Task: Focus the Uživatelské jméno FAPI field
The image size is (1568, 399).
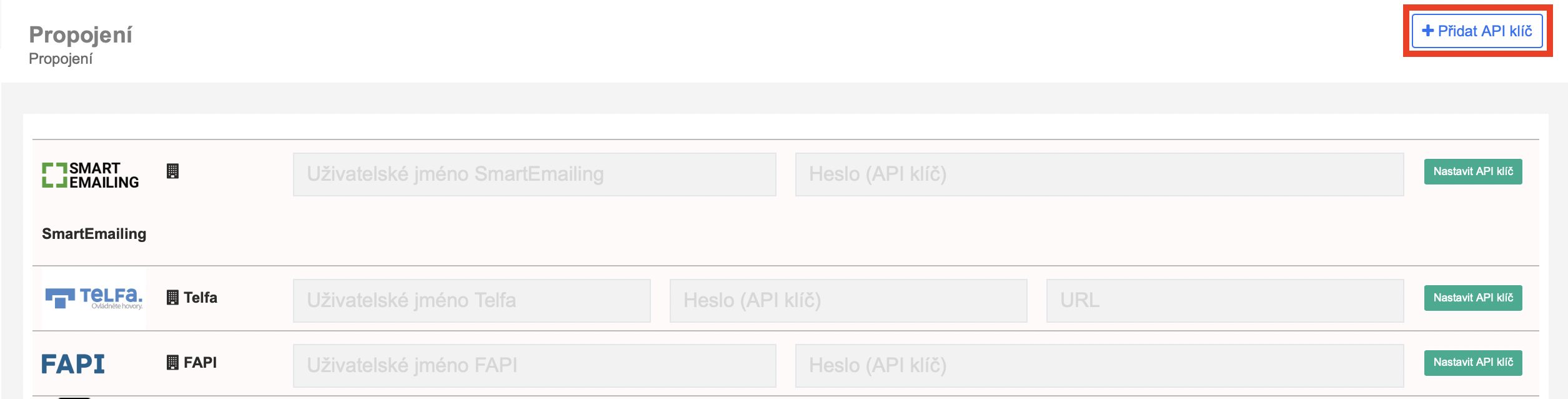Action: [x=534, y=366]
